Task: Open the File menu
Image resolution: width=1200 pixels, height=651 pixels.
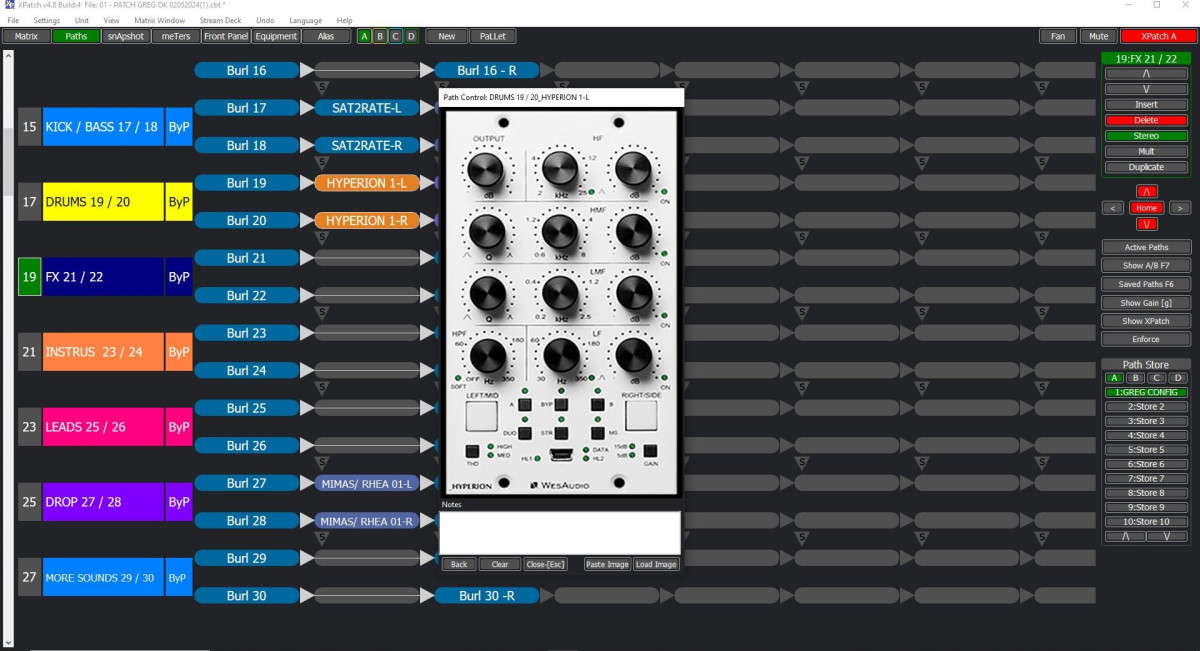Action: point(13,20)
